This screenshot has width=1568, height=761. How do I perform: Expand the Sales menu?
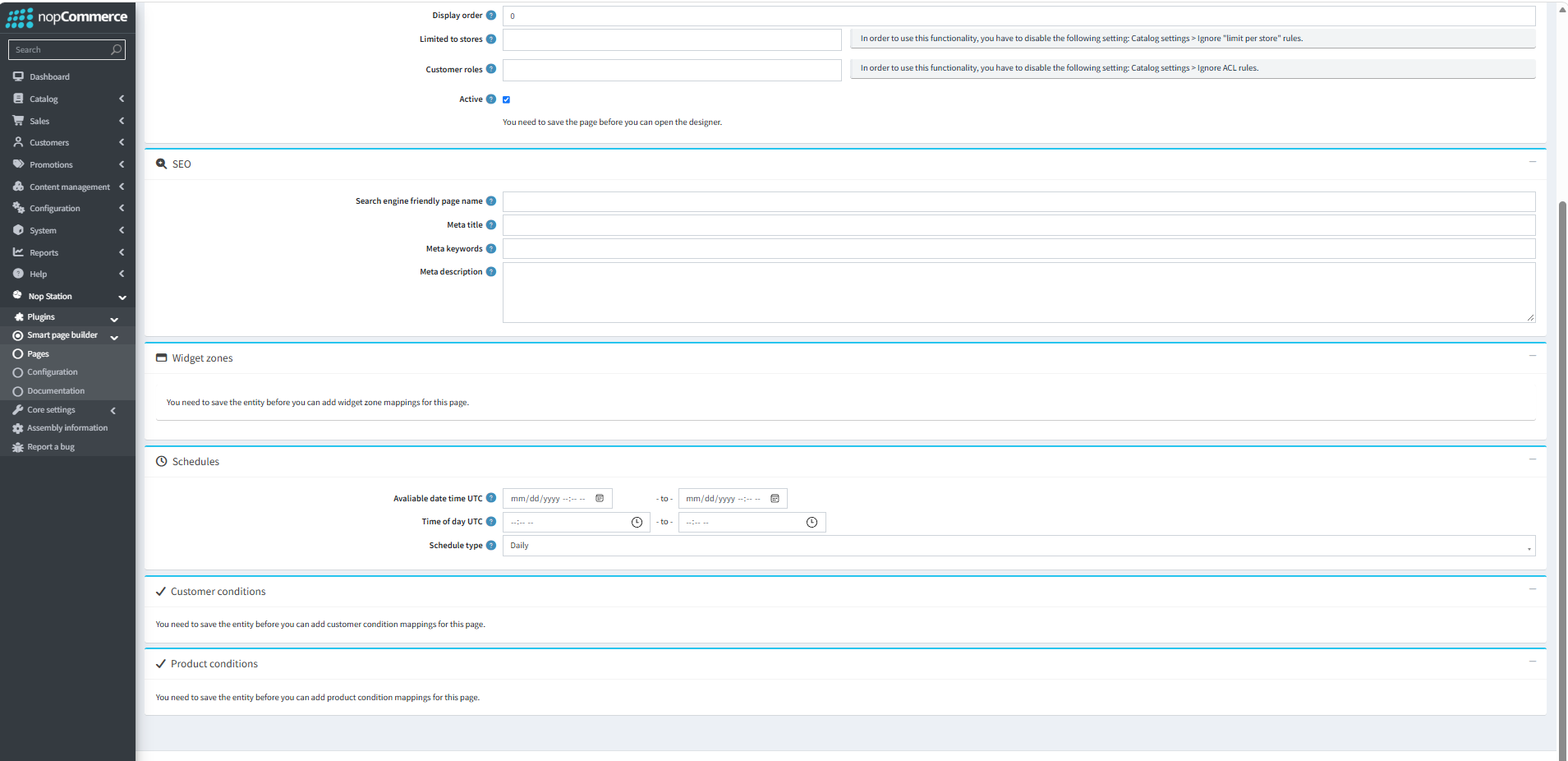coord(67,121)
